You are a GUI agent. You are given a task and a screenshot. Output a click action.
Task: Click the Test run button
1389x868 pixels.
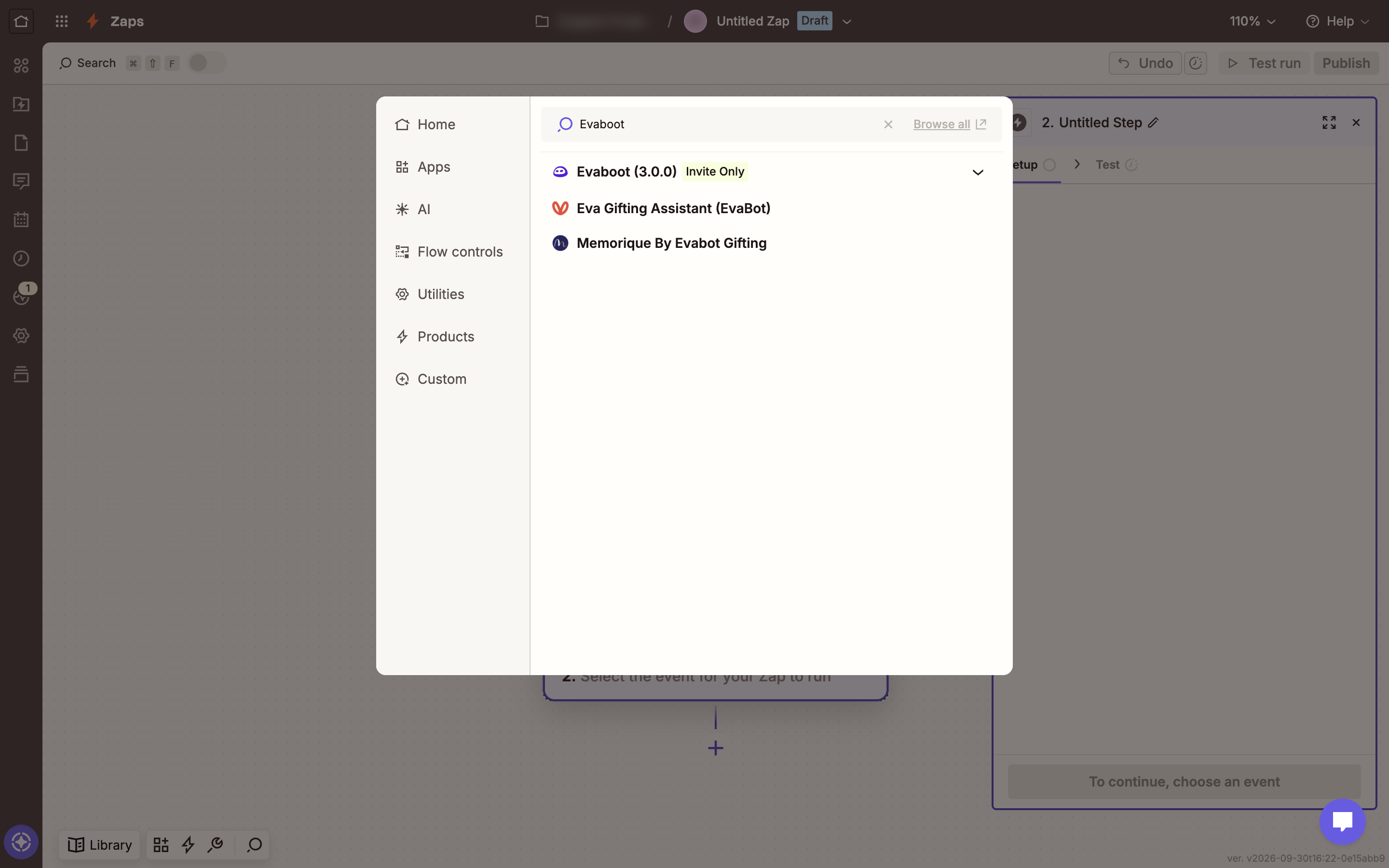point(1265,63)
